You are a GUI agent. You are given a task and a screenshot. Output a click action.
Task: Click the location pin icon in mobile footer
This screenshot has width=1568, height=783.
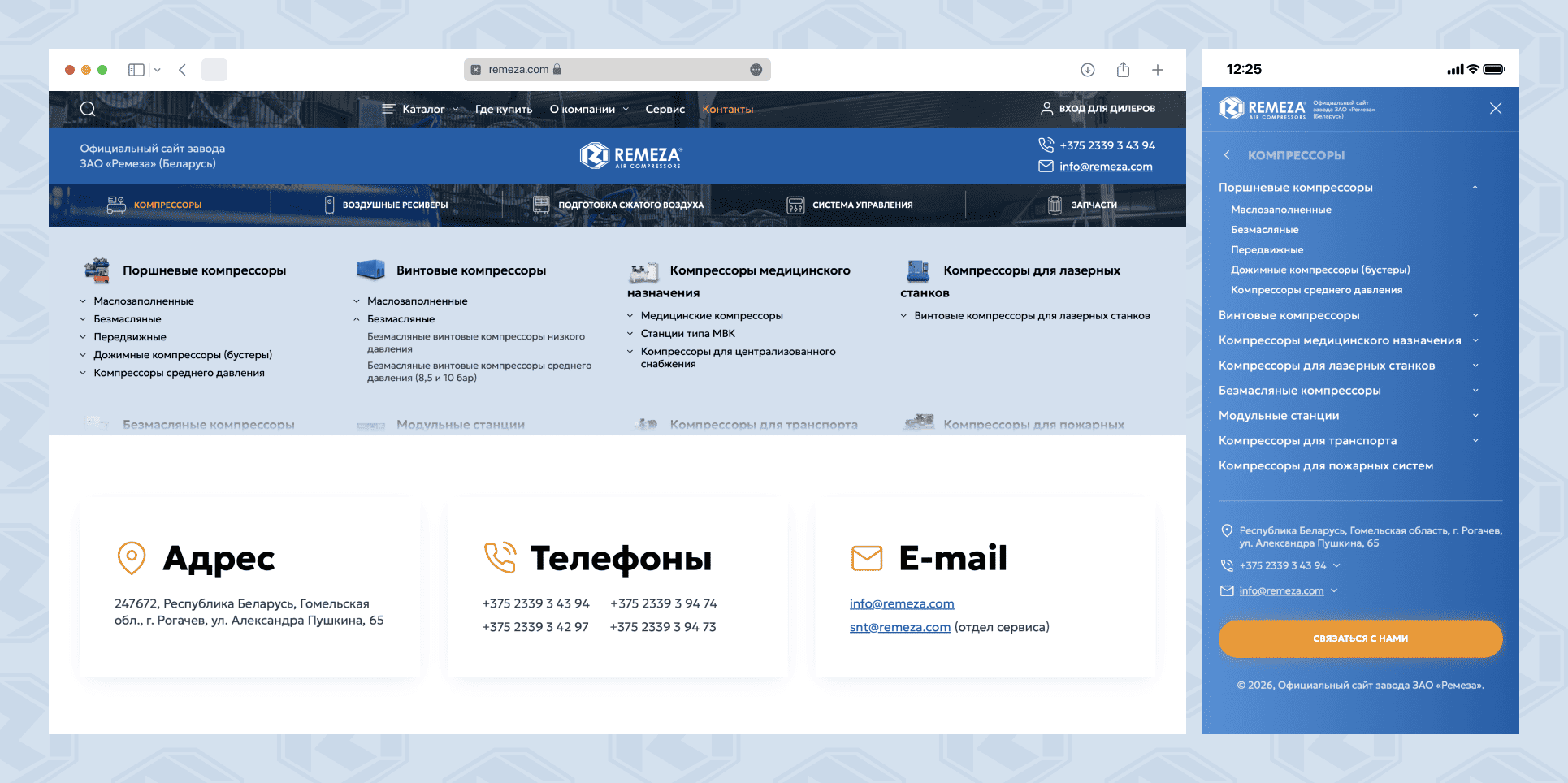pyautogui.click(x=1227, y=530)
